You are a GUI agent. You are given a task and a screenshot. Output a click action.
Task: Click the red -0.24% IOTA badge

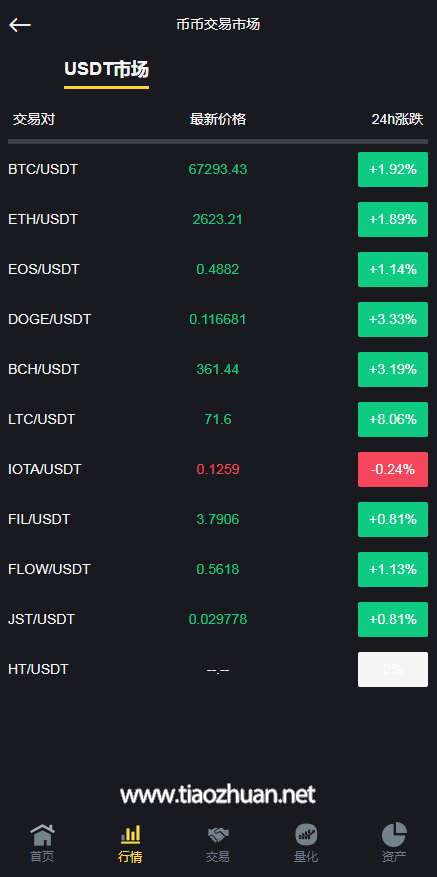coord(393,469)
